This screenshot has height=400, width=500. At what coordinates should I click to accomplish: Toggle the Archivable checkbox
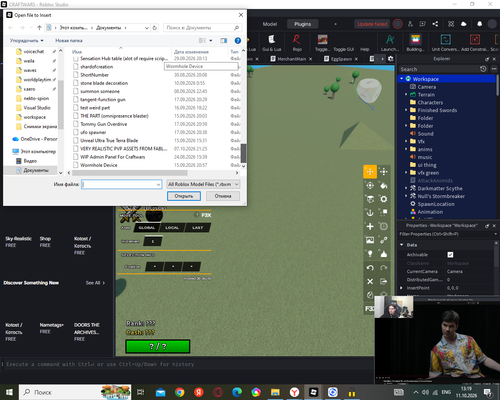tap(450, 255)
